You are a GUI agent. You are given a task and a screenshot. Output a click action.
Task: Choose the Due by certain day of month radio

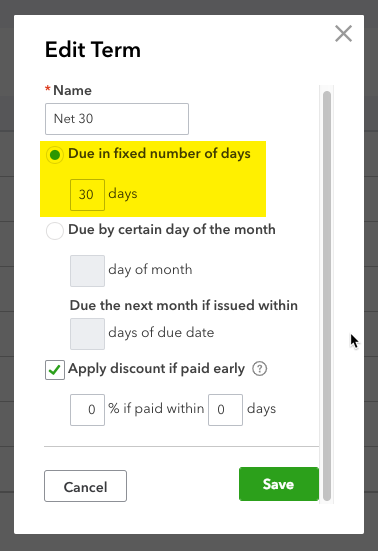pos(55,231)
